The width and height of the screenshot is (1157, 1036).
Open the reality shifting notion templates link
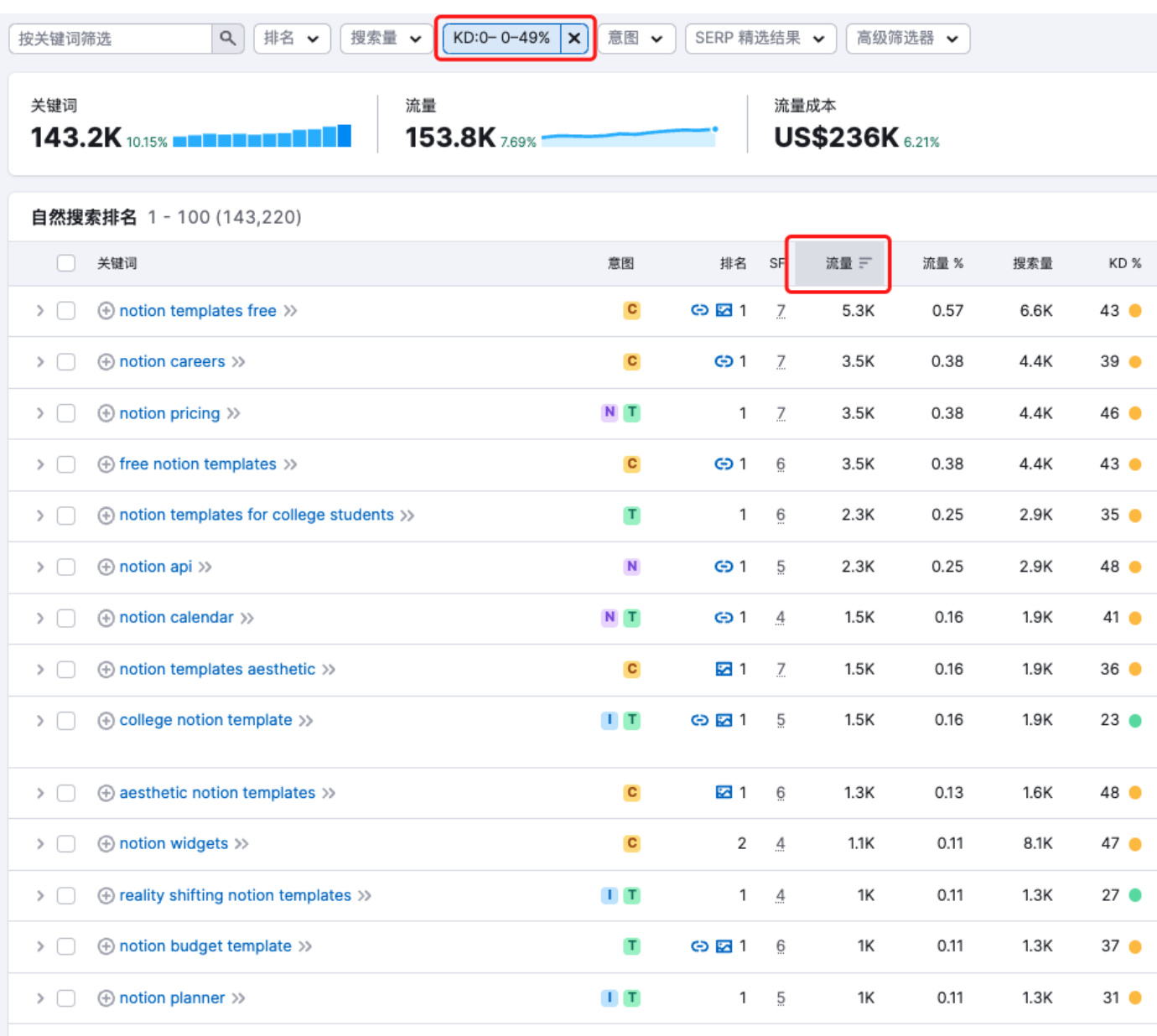(x=235, y=895)
